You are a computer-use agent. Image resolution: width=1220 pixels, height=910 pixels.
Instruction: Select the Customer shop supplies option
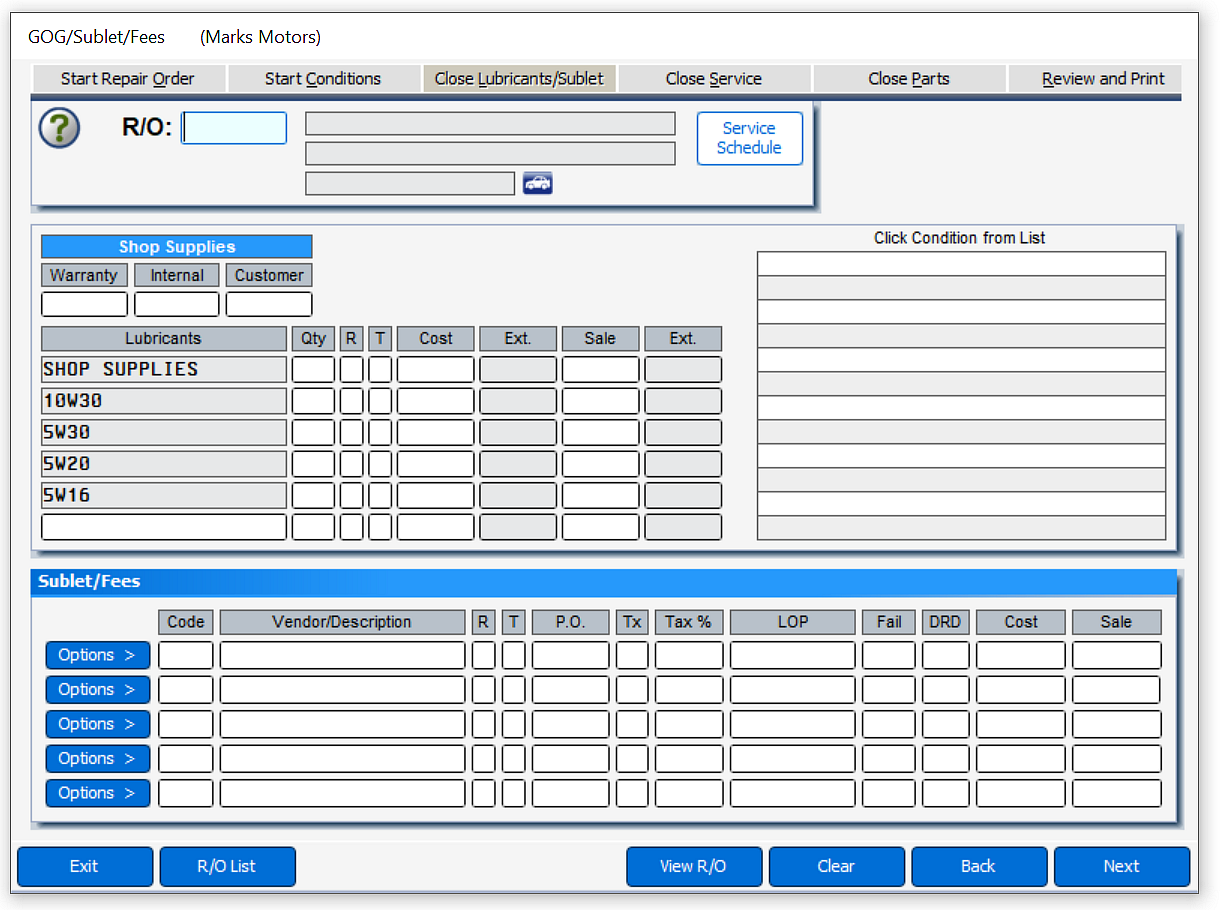coord(268,275)
